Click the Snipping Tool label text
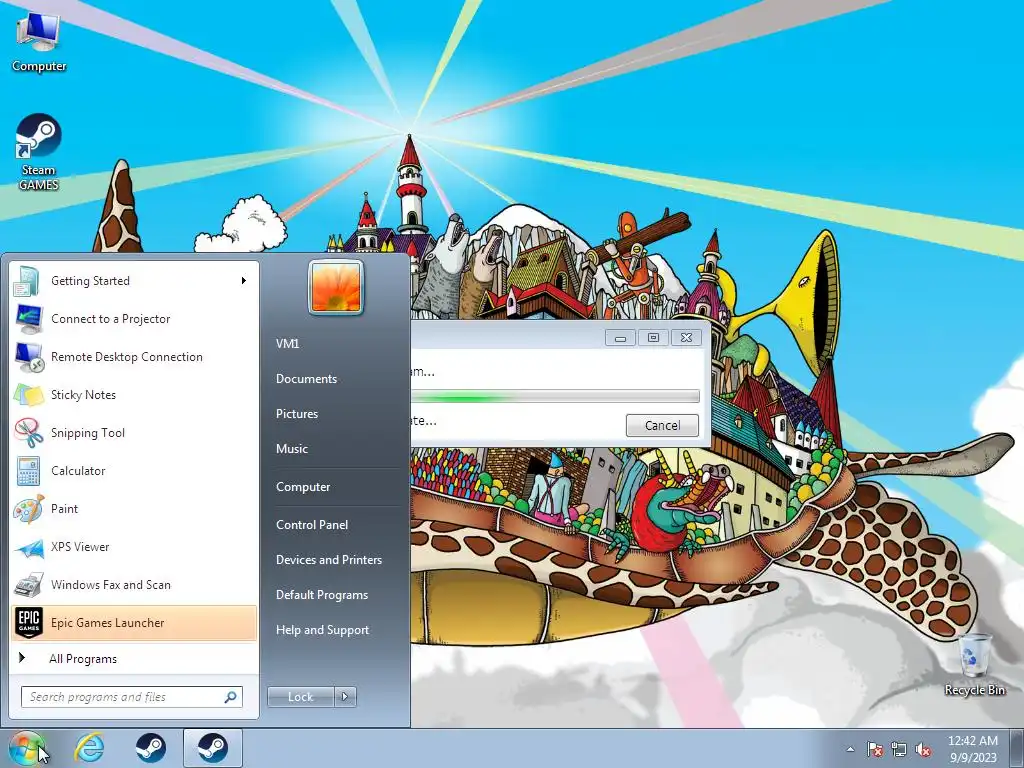The height and width of the screenshot is (768, 1024). (x=88, y=433)
